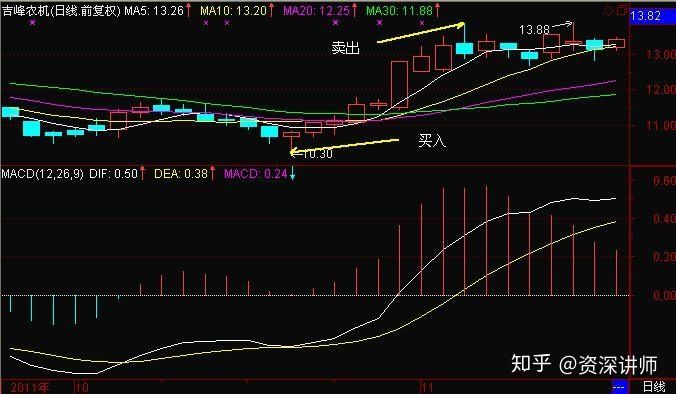Open the 日线 period selector
The width and height of the screenshot is (676, 394).
pyautogui.click(x=654, y=386)
